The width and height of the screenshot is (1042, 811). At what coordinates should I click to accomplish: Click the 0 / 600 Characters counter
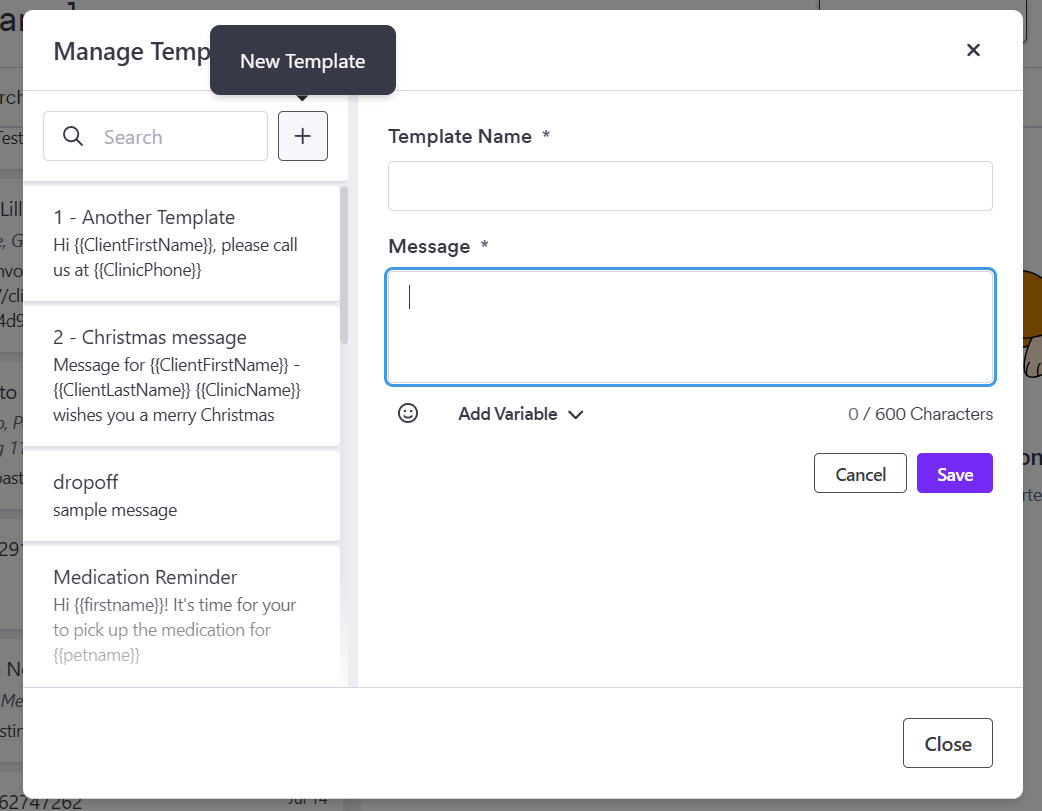point(920,414)
